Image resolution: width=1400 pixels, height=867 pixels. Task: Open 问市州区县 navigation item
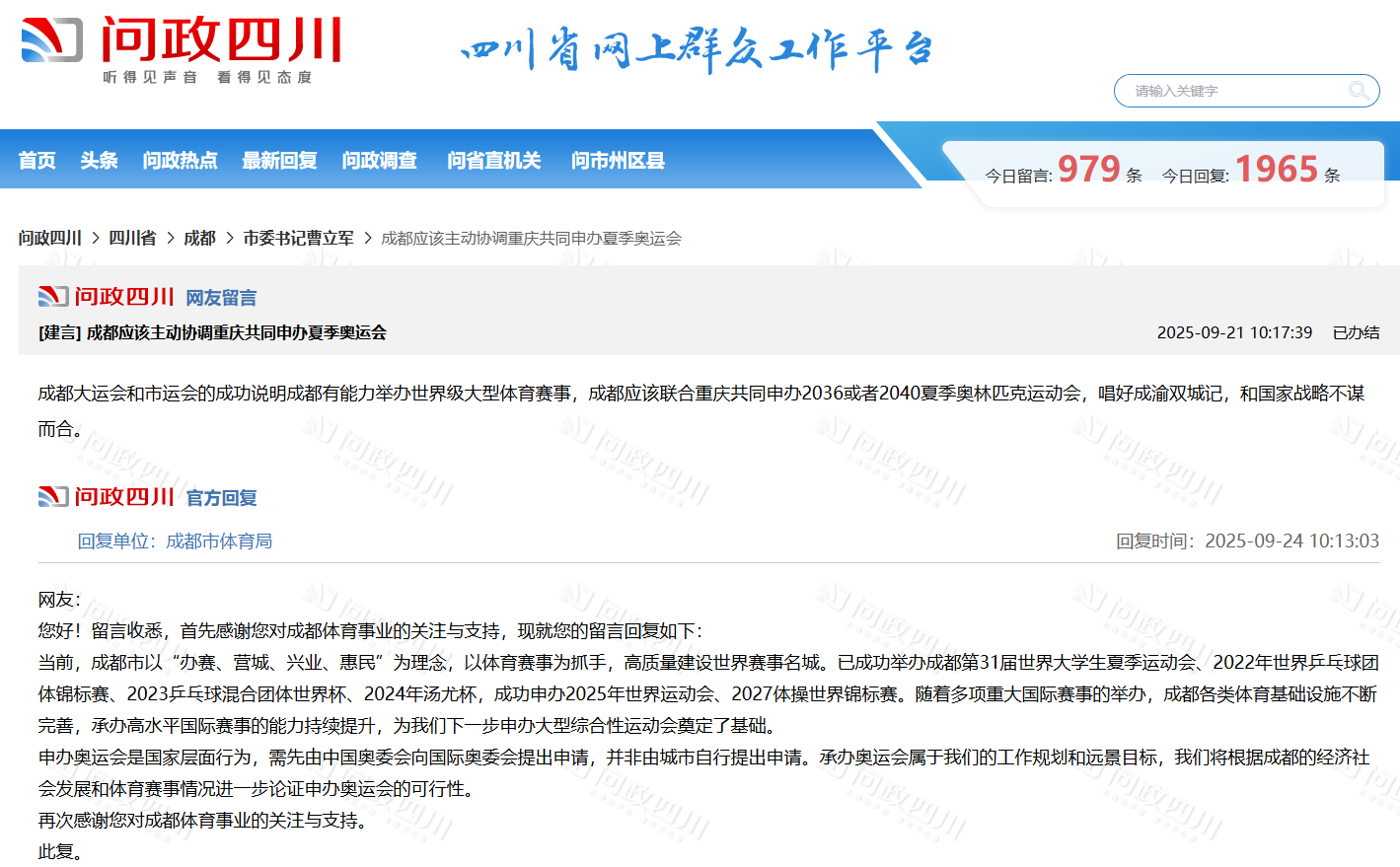(618, 161)
